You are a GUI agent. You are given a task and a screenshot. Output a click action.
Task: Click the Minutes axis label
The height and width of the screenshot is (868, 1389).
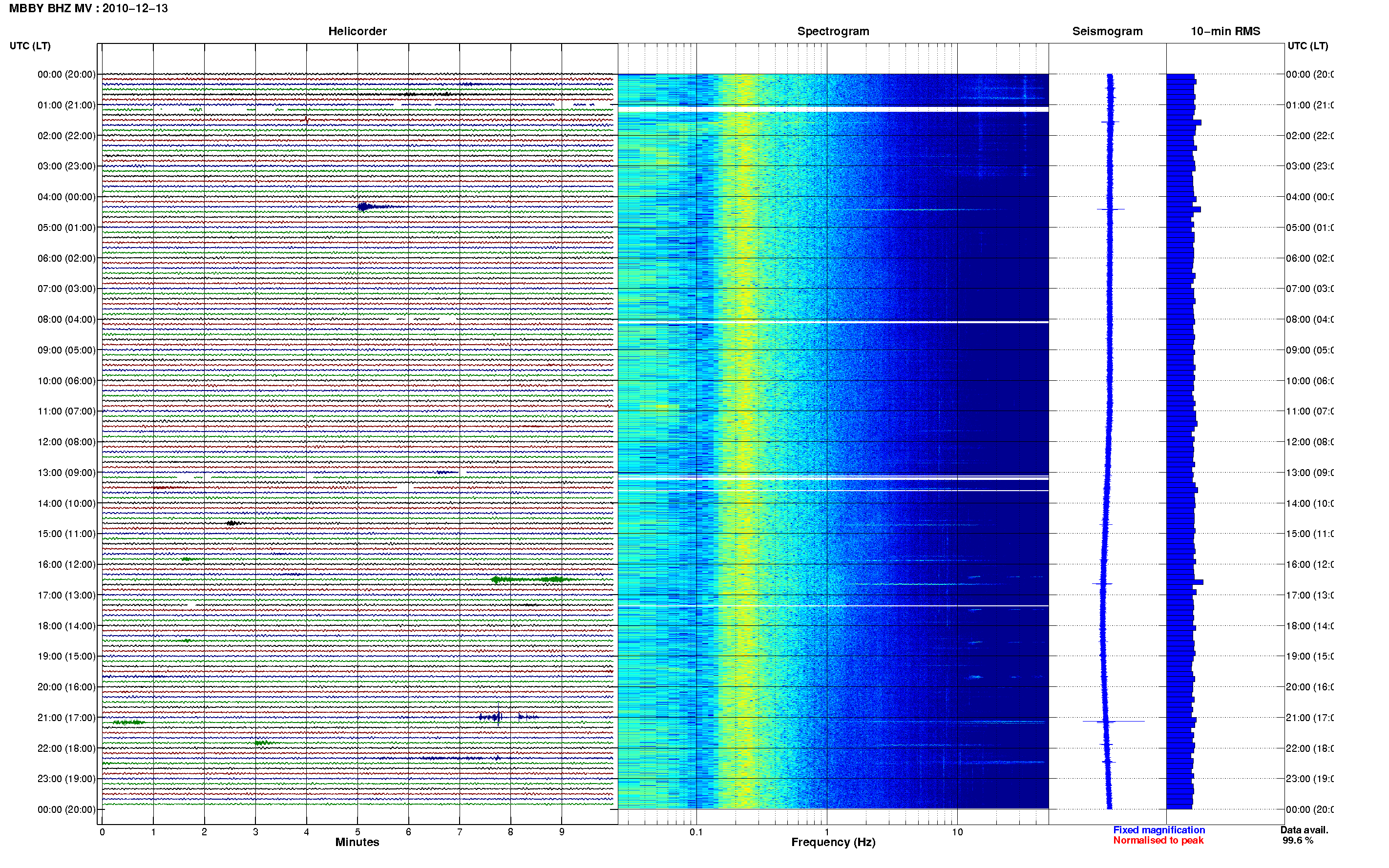[357, 842]
